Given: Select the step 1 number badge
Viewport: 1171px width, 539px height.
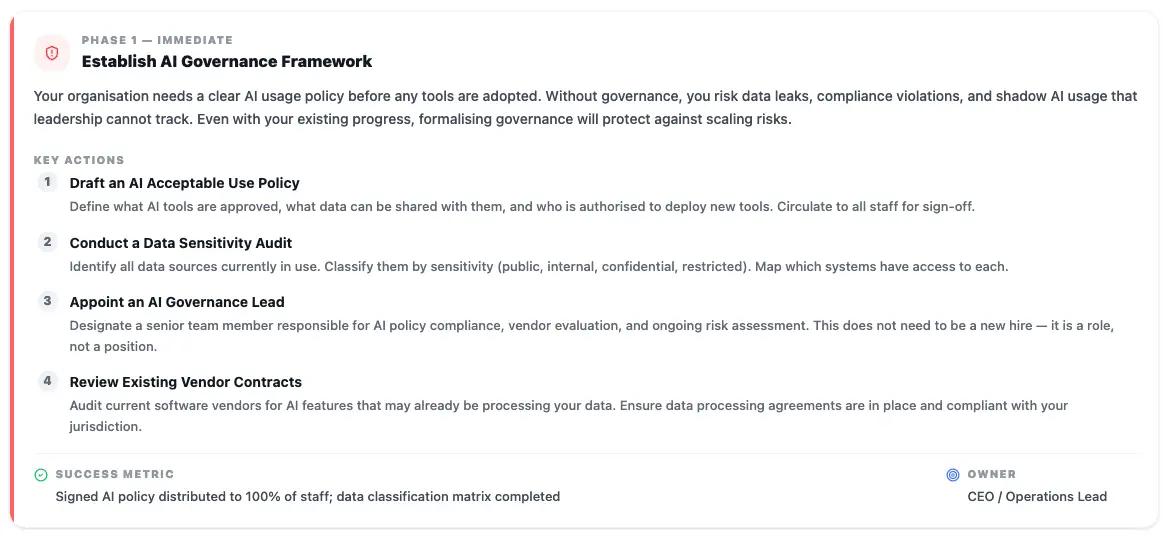Looking at the screenshot, I should pos(48,182).
